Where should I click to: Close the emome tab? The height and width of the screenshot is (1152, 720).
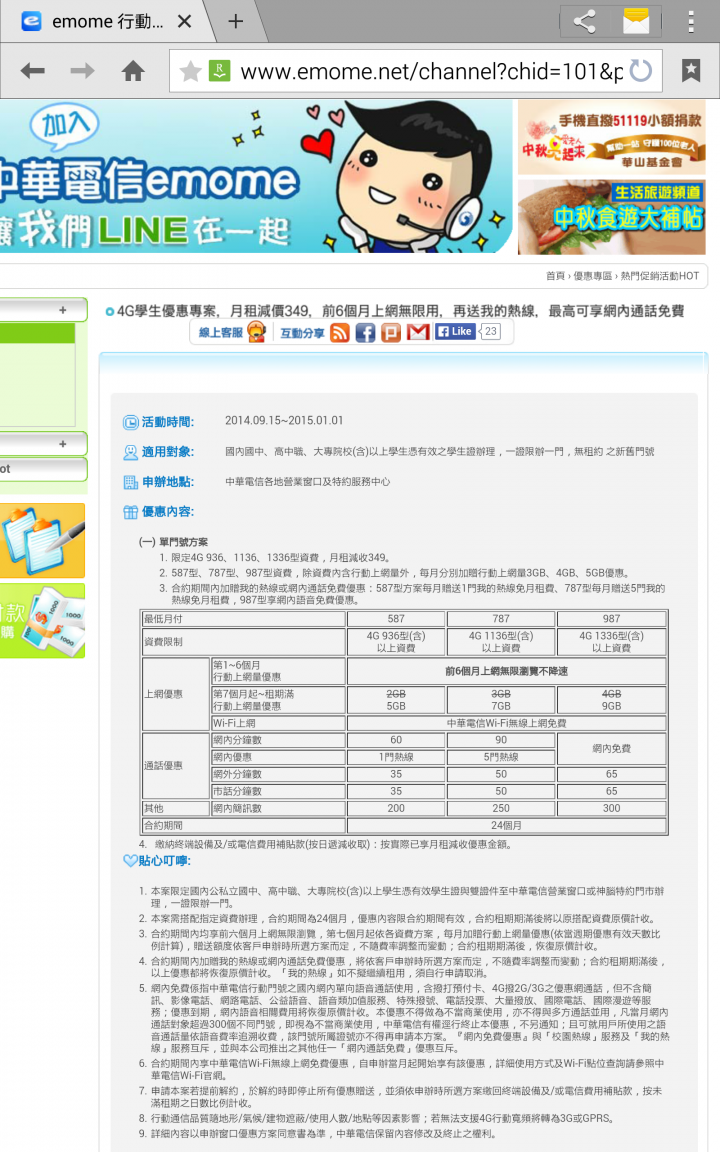coord(184,21)
